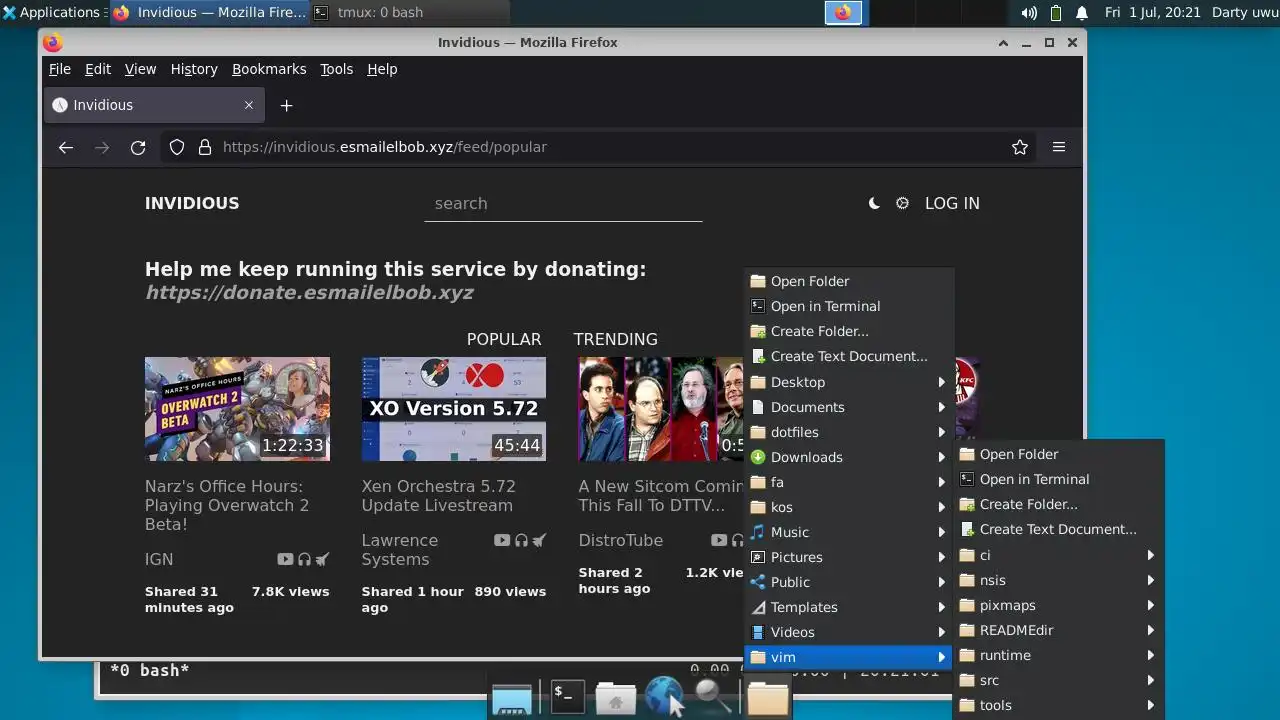This screenshot has height=720, width=1280.
Task: Visit the Lawrence Systems channel
Action: 400,549
